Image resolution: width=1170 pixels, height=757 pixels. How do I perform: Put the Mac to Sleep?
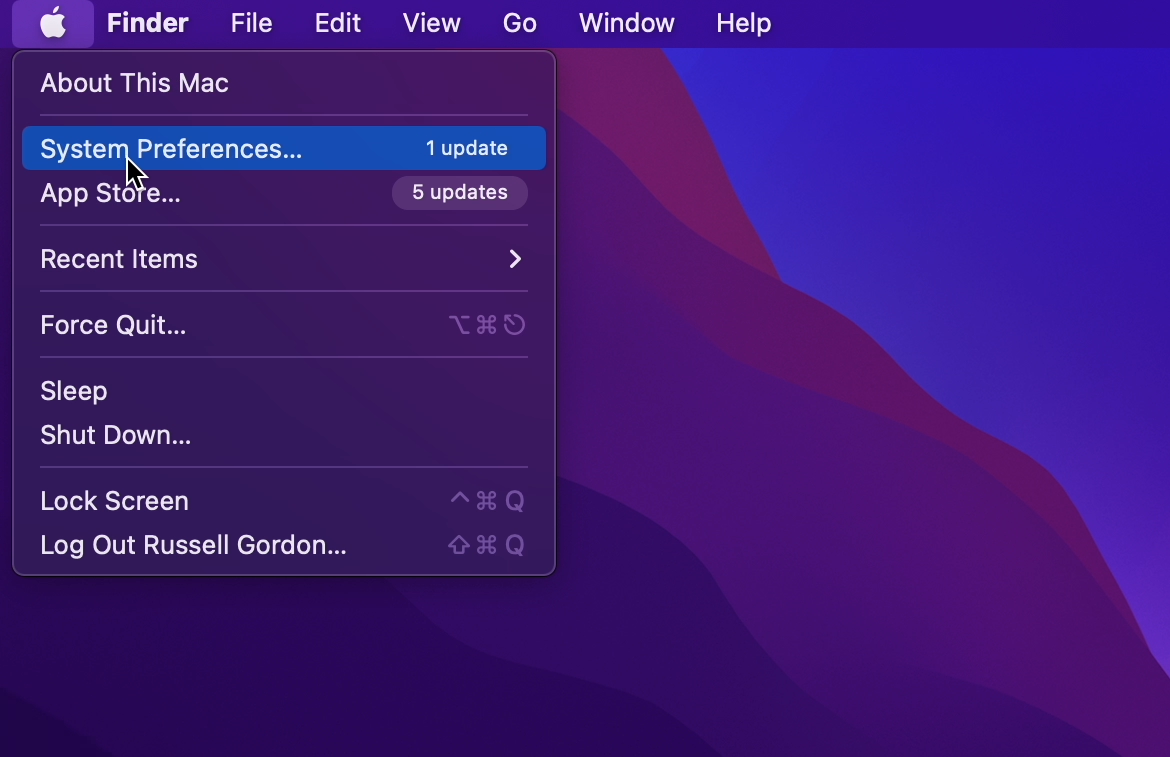click(x=73, y=391)
